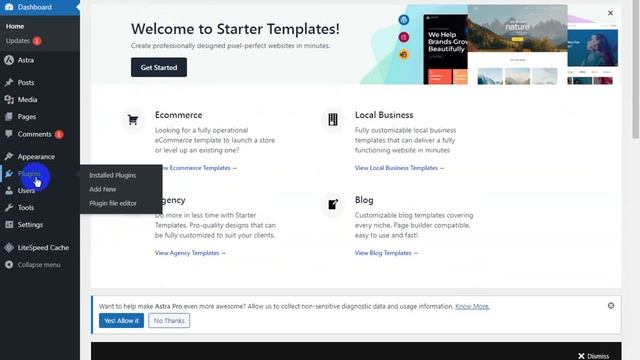Click the WordPress logo icon in banner
The width and height of the screenshot is (640, 360).
click(x=404, y=20)
